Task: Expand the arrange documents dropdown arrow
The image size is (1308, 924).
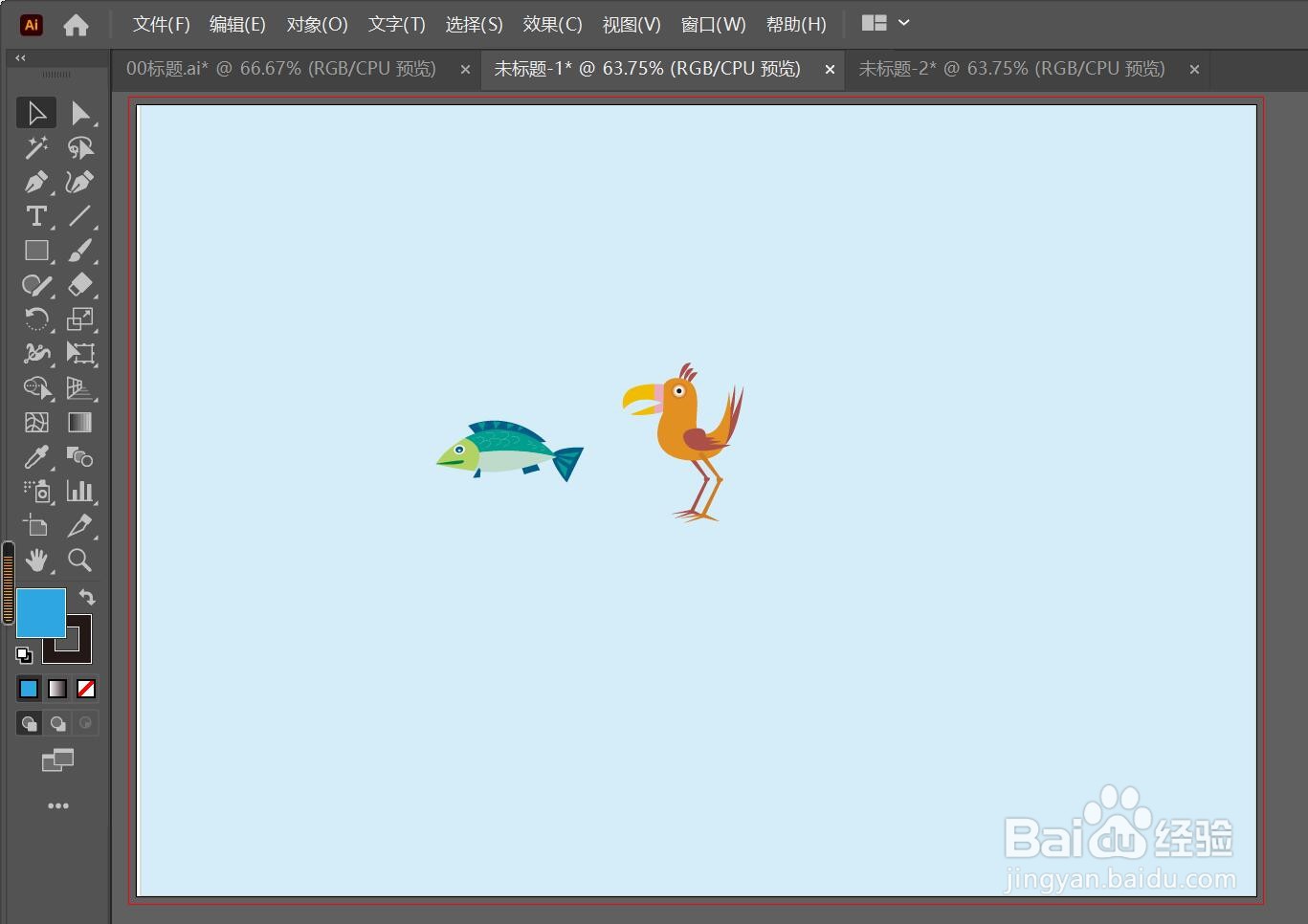Action: (x=903, y=23)
